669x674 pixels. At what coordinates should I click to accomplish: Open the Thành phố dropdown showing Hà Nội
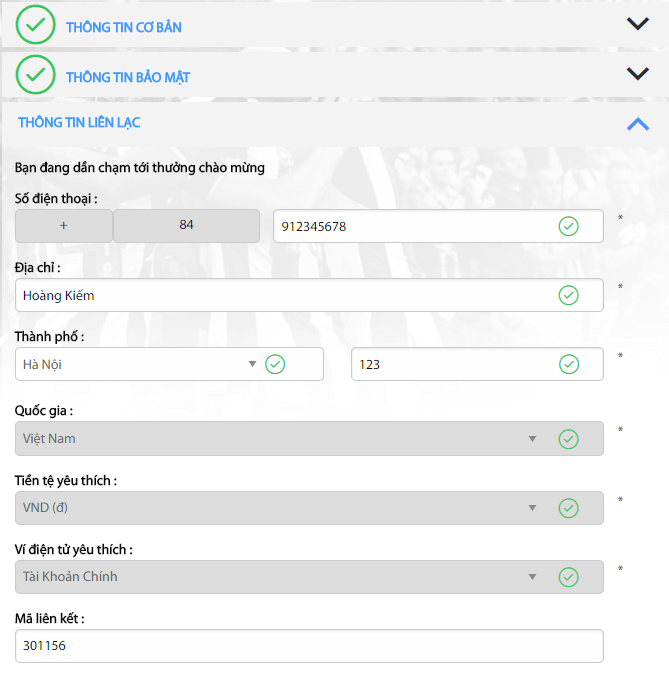click(140, 364)
